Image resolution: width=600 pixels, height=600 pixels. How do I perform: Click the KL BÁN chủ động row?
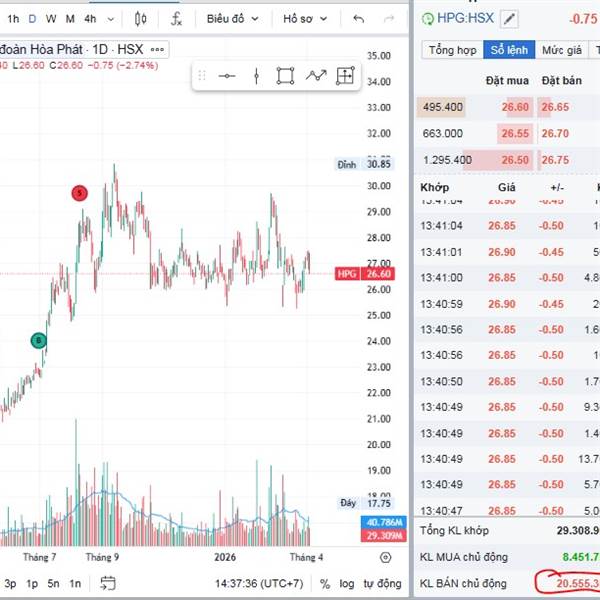[507, 584]
